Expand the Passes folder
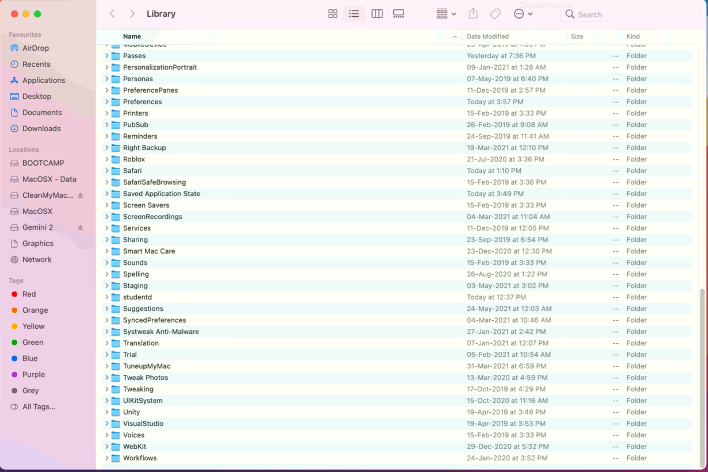The image size is (708, 472). [107, 56]
